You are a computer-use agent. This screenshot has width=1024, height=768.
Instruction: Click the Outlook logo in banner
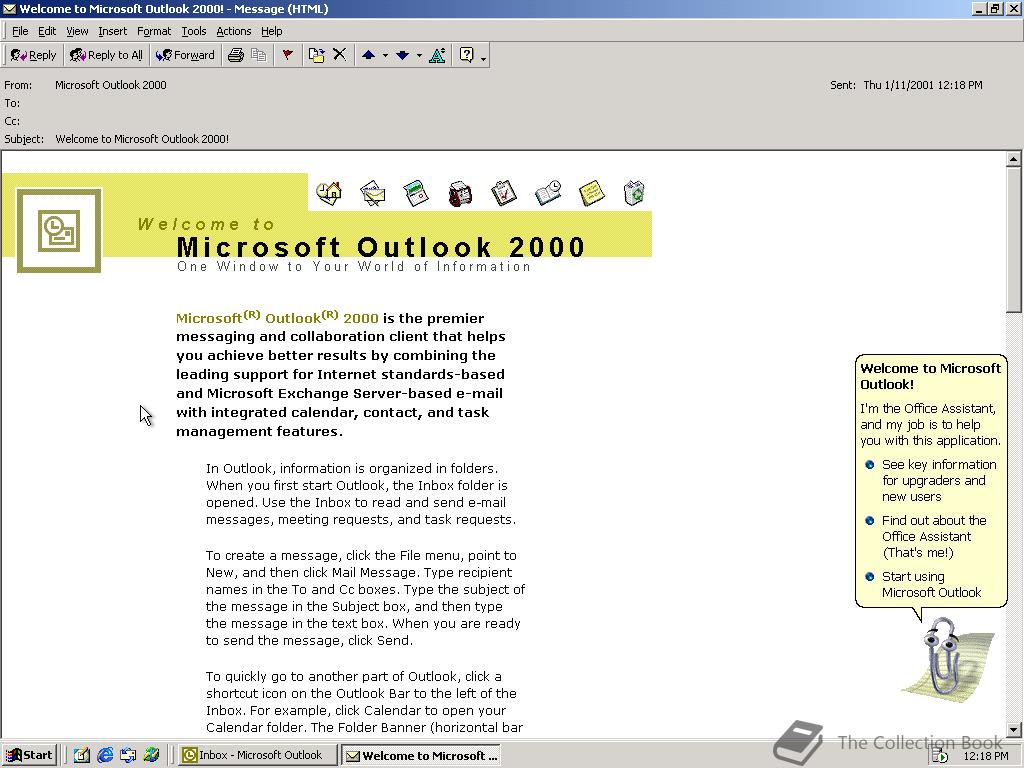tap(59, 231)
